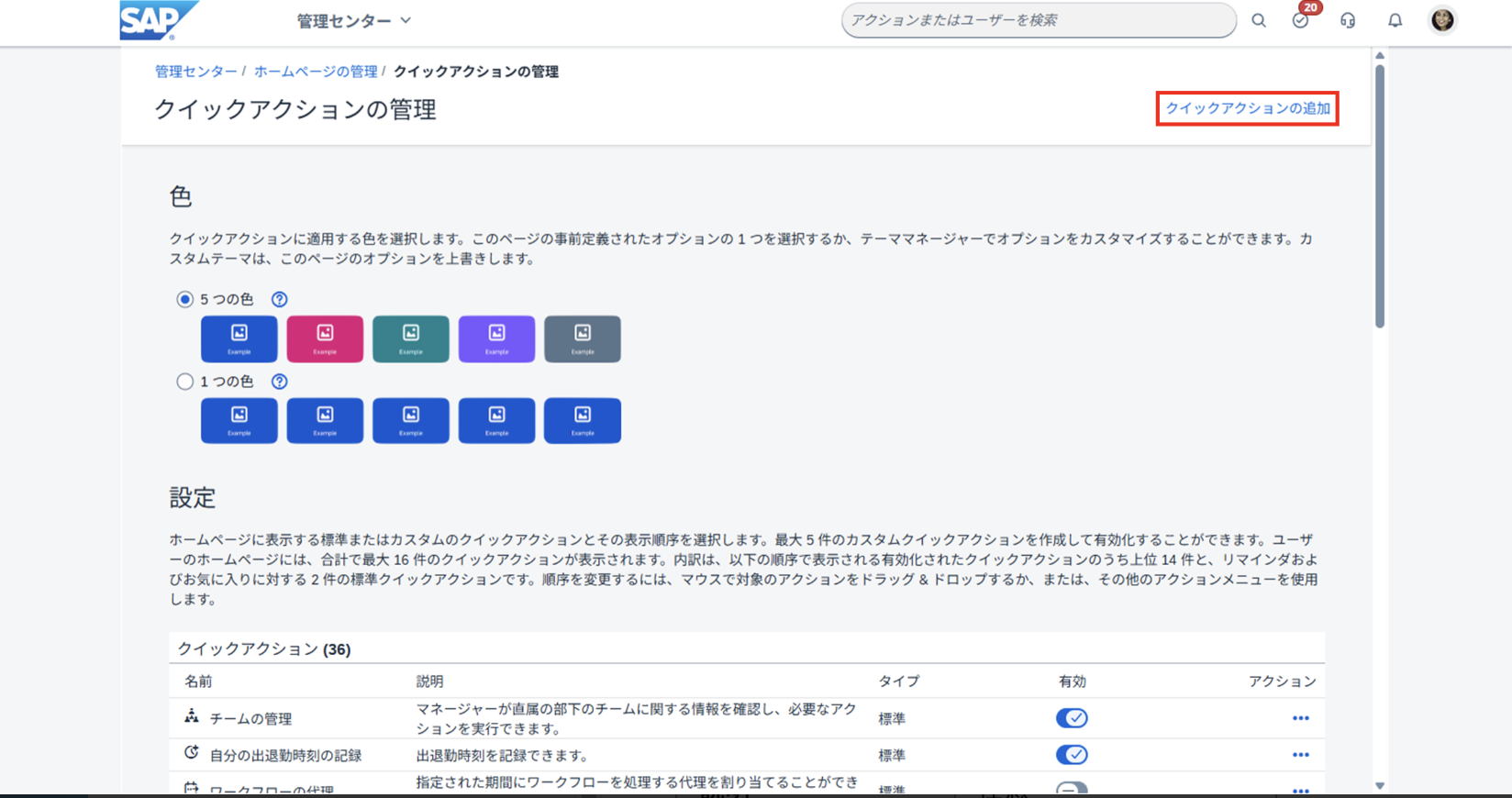Image resolution: width=1512 pixels, height=798 pixels.
Task: Go to 管理センター breadcrumb link
Action: 195,72
